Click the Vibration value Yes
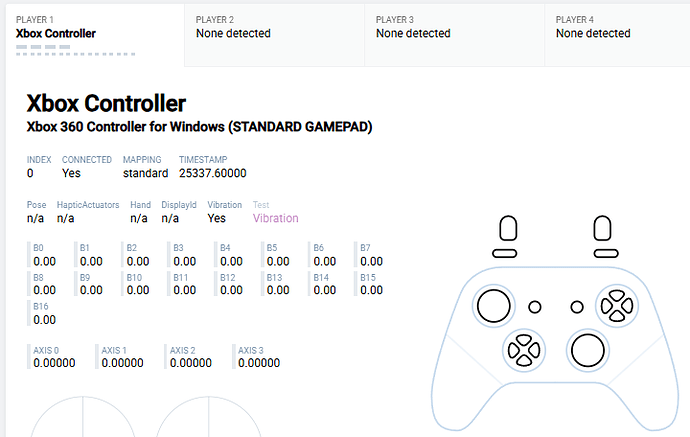This screenshot has width=690, height=437. (x=217, y=218)
